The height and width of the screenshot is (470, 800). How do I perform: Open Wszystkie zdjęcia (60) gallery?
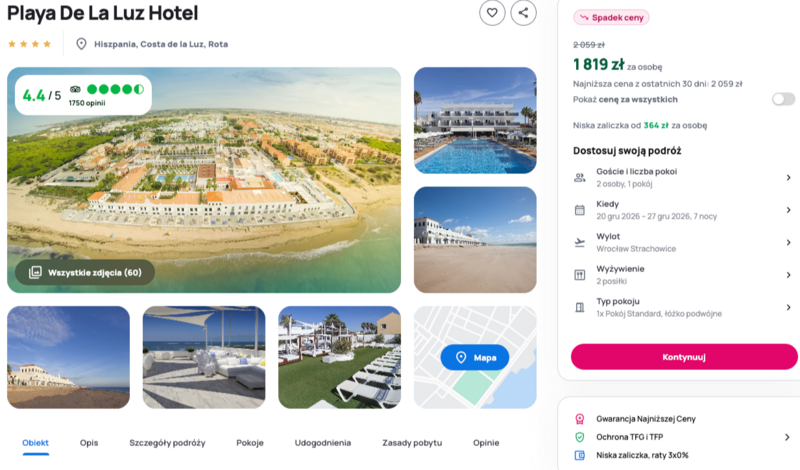click(85, 272)
